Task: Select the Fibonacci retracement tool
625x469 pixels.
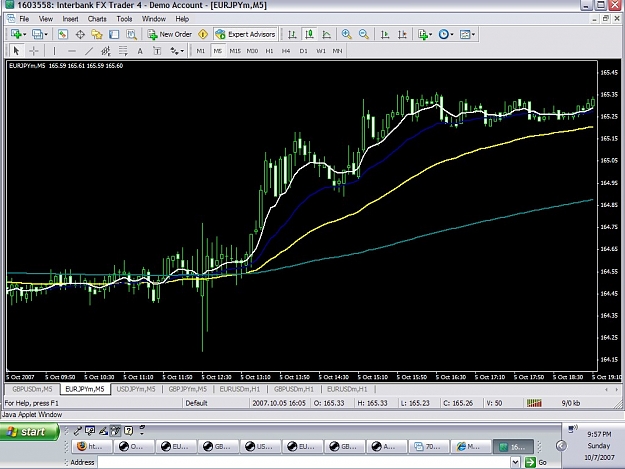Action: click(123, 51)
